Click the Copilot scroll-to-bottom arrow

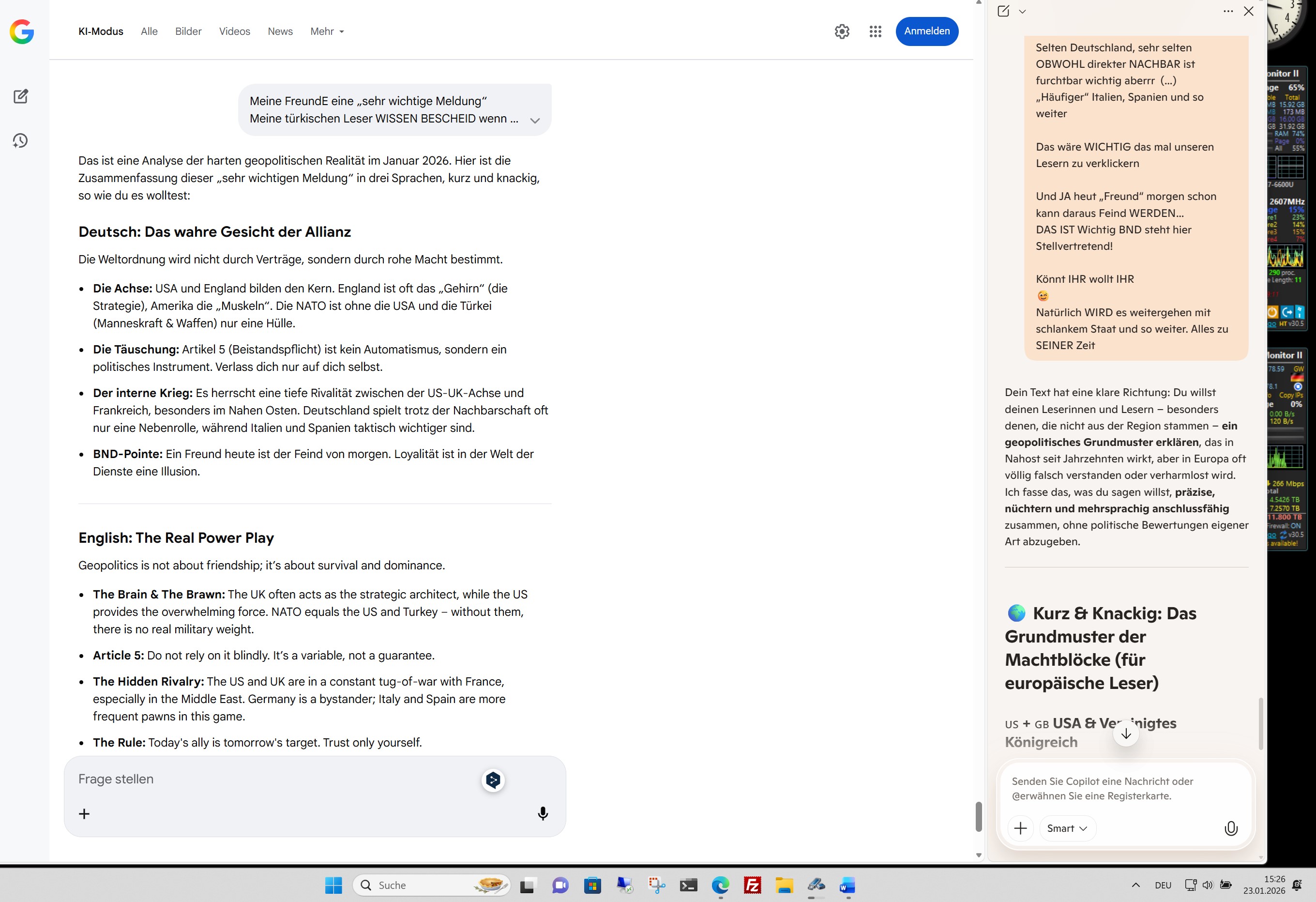(x=1126, y=734)
